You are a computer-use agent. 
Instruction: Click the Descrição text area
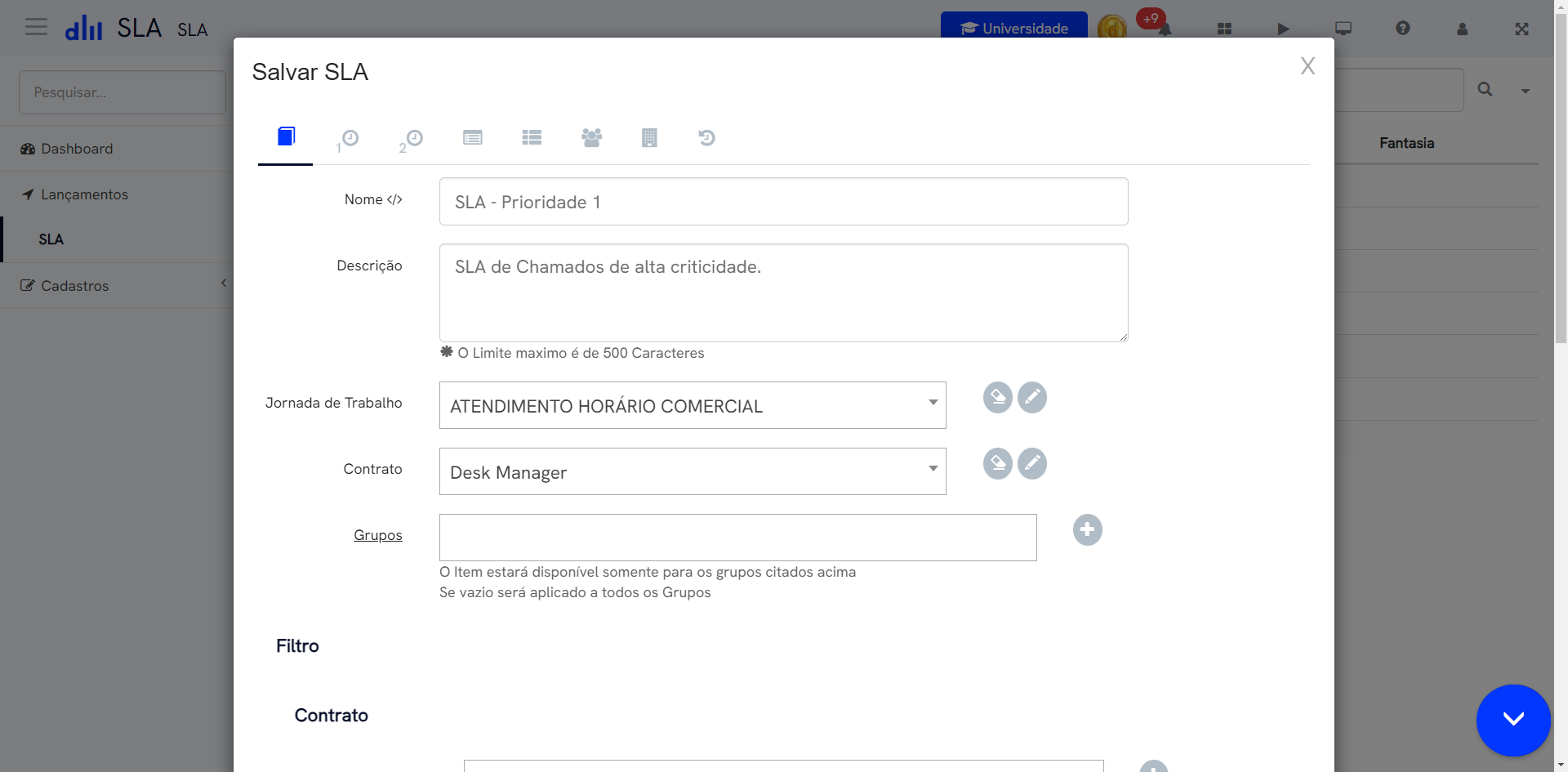(x=783, y=292)
